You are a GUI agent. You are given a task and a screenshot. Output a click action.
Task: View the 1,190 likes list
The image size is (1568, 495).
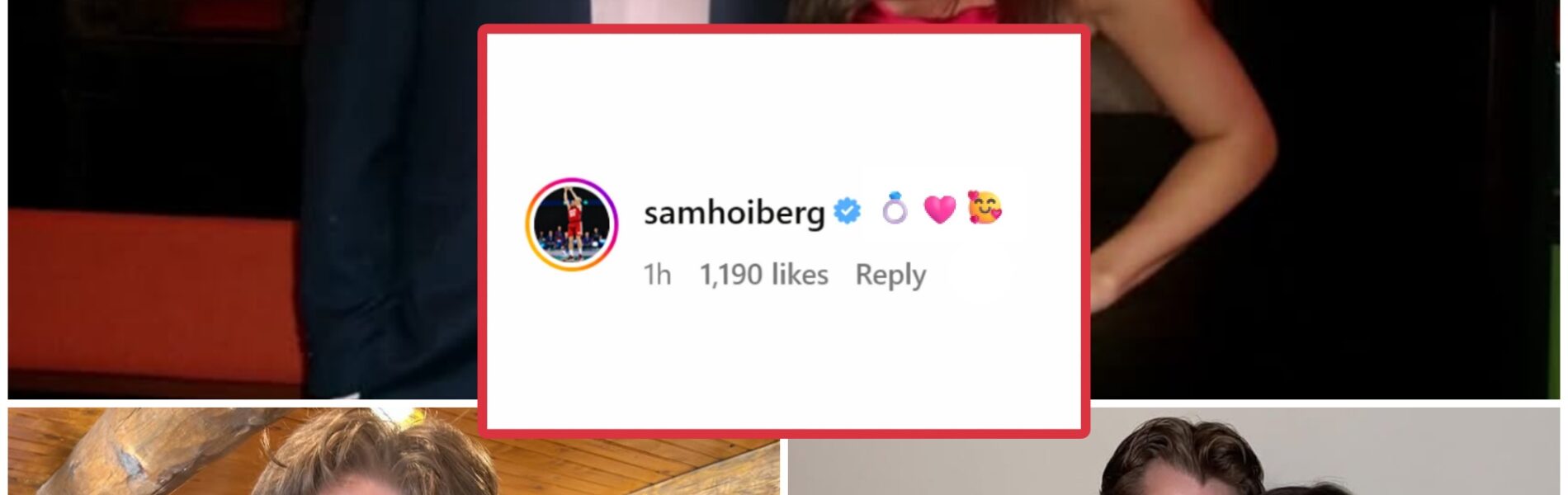pos(764,275)
